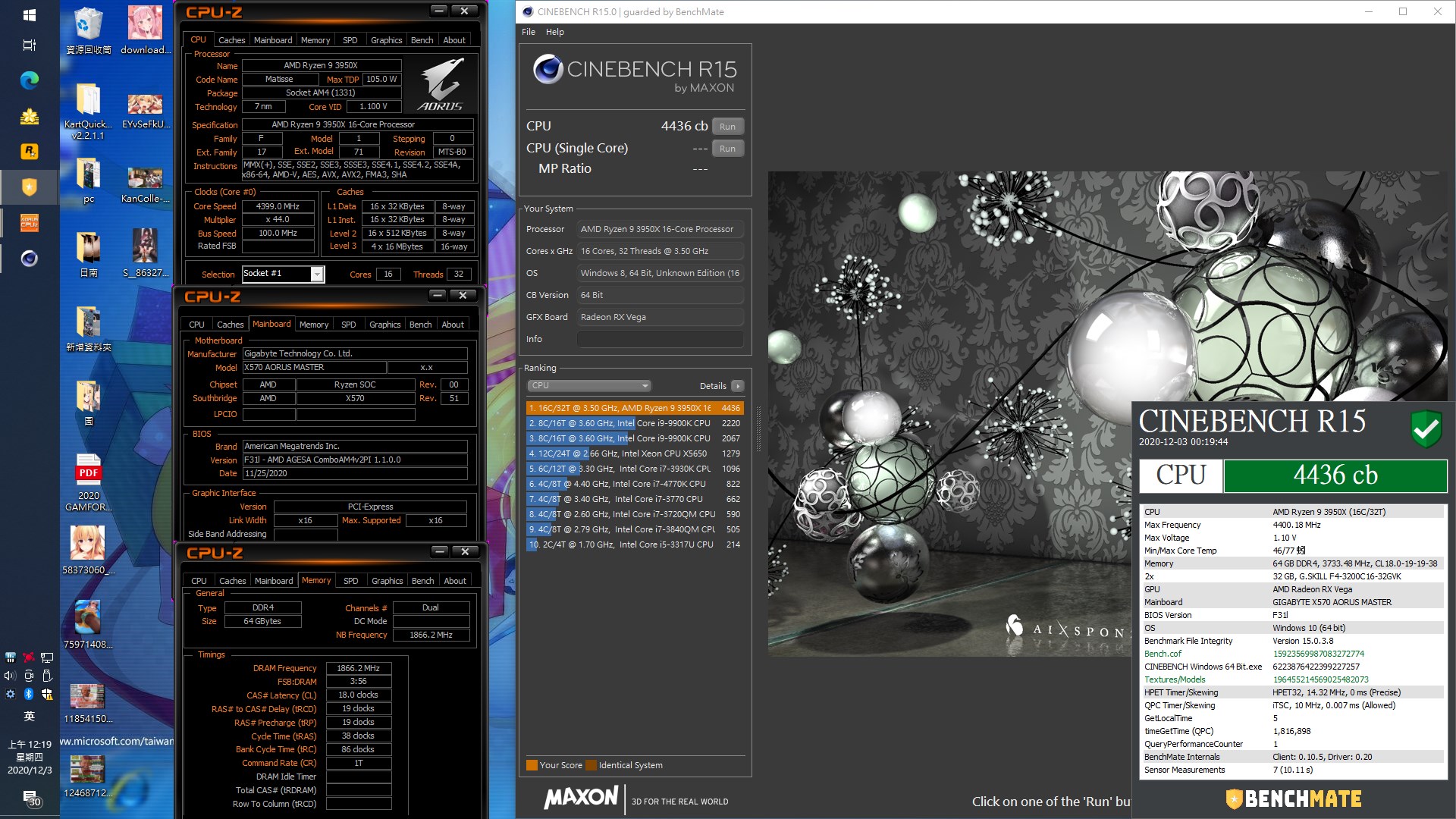Select the i7-4770K 822 ranking row
Viewport: 1456px width, 819px height.
coord(635,484)
